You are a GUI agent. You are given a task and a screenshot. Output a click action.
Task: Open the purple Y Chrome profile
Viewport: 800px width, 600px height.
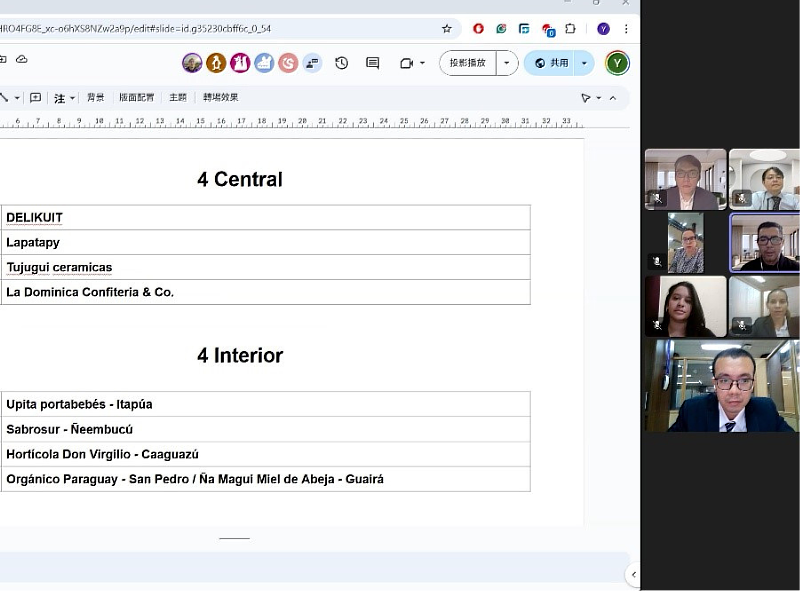[x=603, y=29]
